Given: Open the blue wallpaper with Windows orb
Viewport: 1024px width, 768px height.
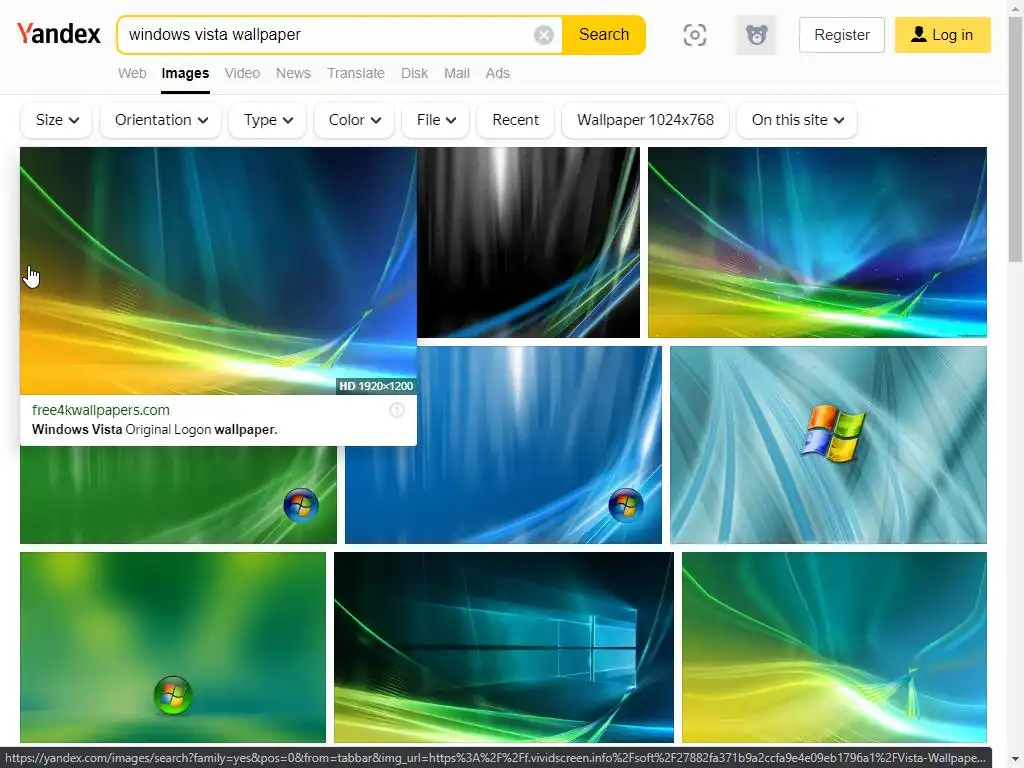Looking at the screenshot, I should tap(503, 445).
